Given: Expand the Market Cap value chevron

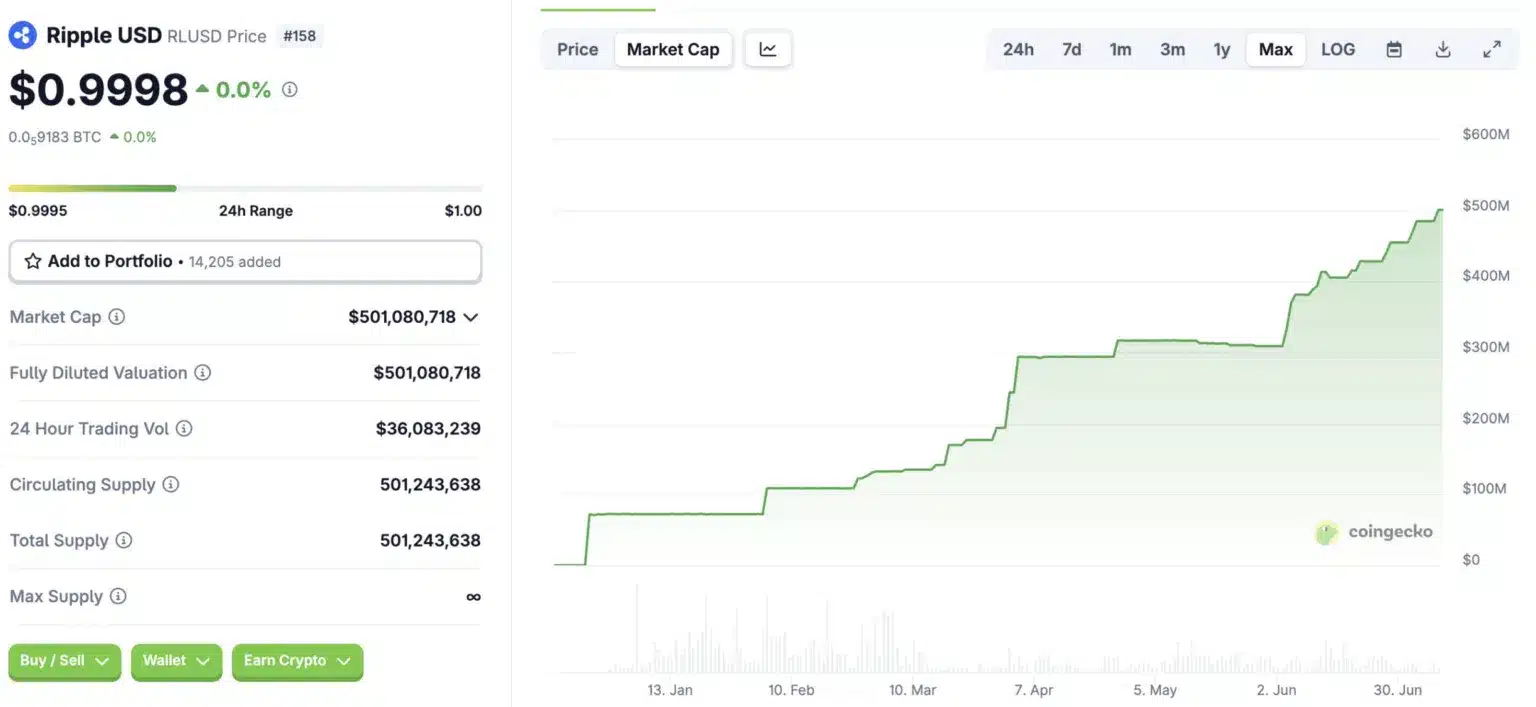Looking at the screenshot, I should [x=471, y=317].
